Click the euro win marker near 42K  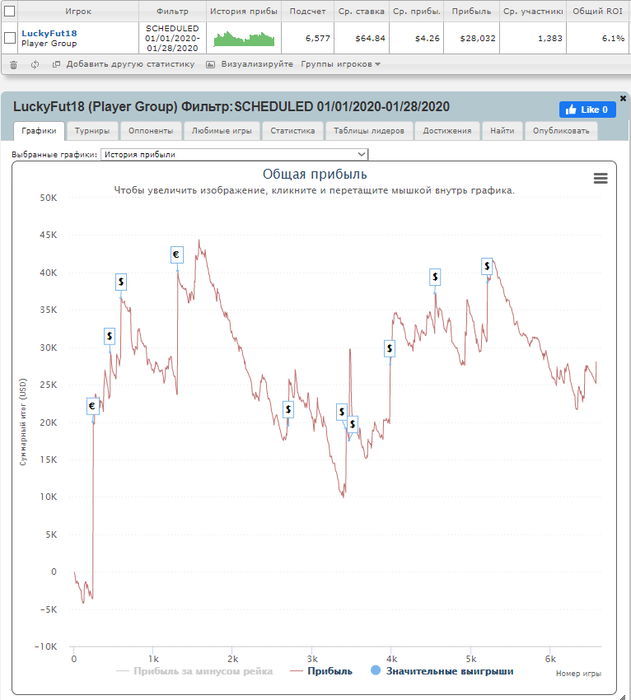177,255
